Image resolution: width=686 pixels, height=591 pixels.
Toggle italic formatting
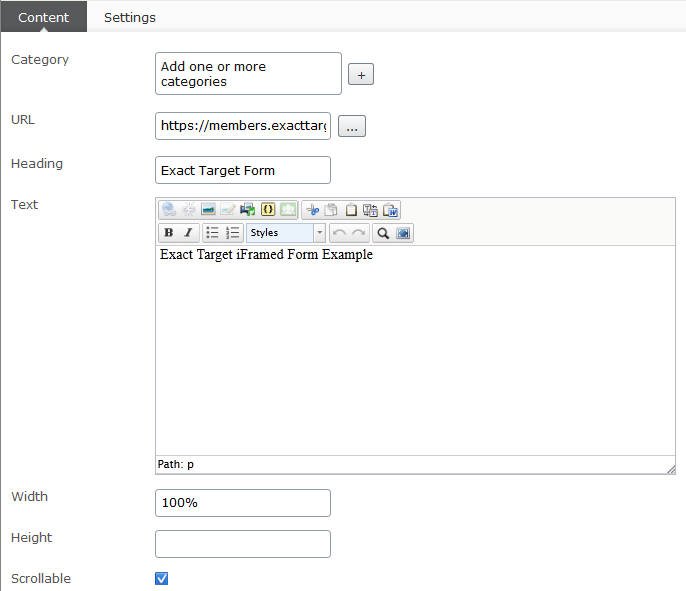click(188, 233)
